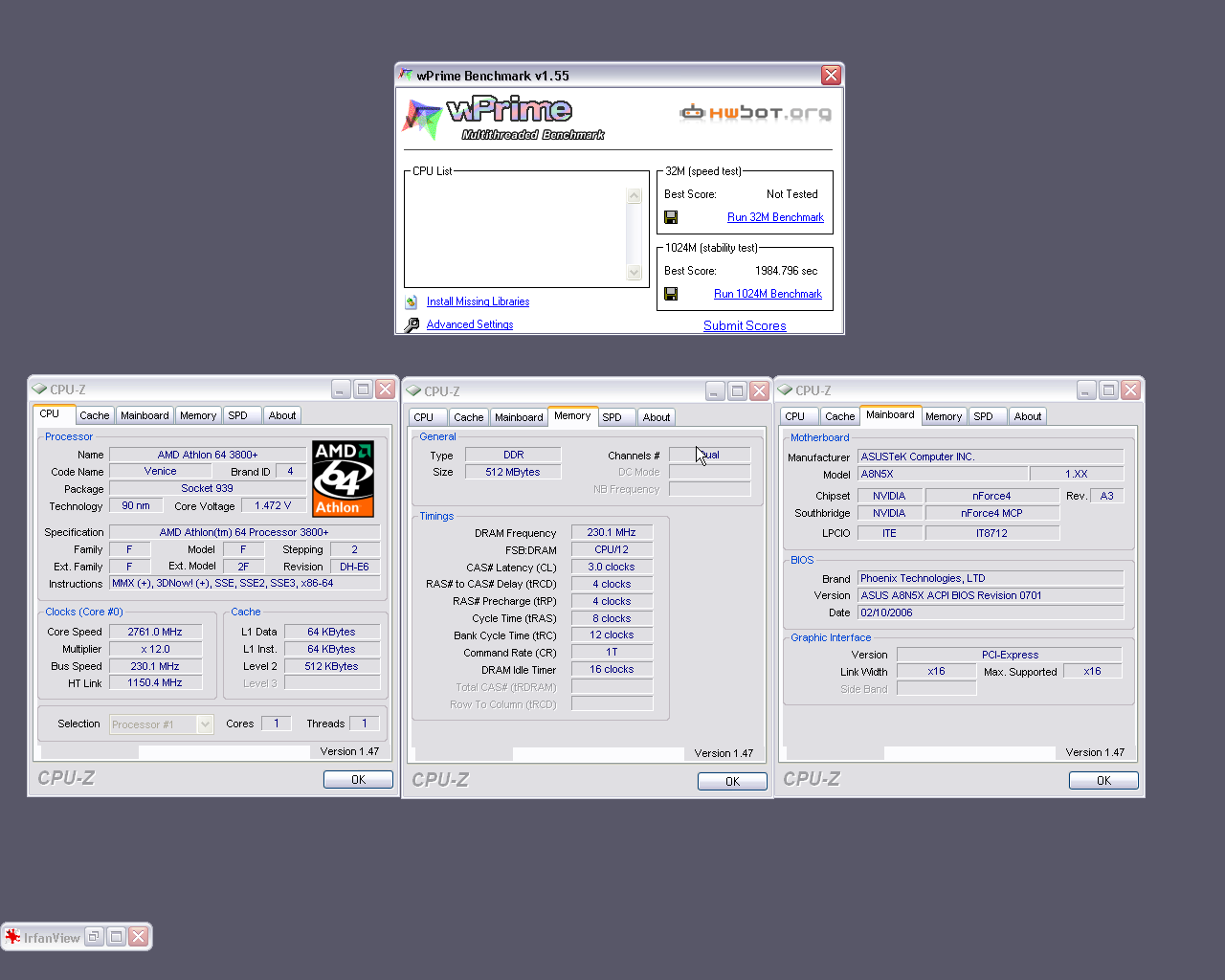The image size is (1225, 980).
Task: Maximize the minimized IrfanView window
Action: tap(116, 936)
